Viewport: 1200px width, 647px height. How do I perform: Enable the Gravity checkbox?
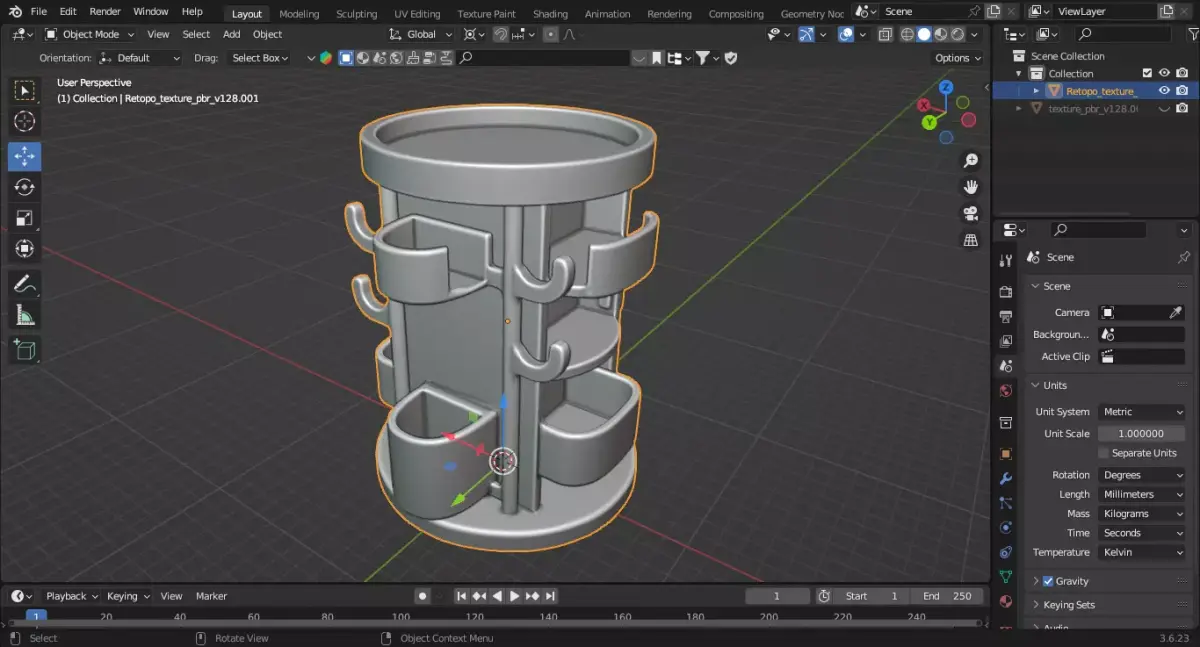(1048, 581)
